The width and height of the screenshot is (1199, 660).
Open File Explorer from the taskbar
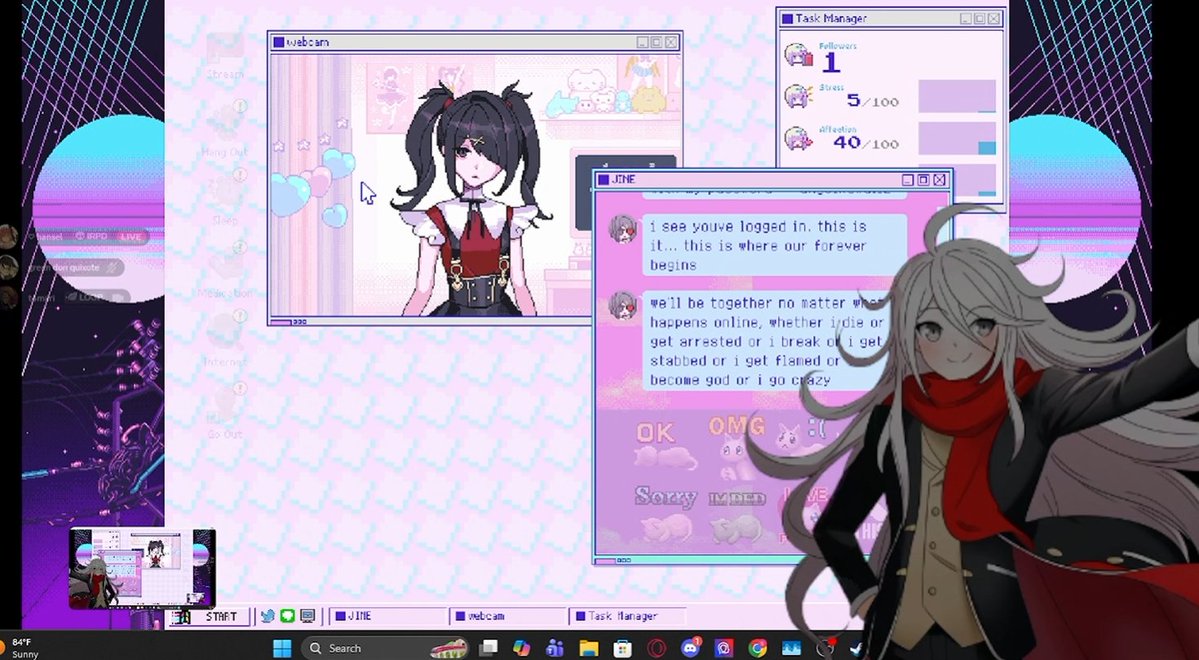pos(589,649)
